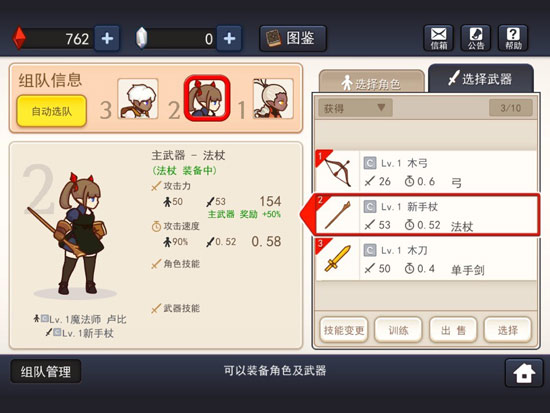This screenshot has height=413, width=550.
Task: Click the 训练 training button
Action: (x=398, y=330)
